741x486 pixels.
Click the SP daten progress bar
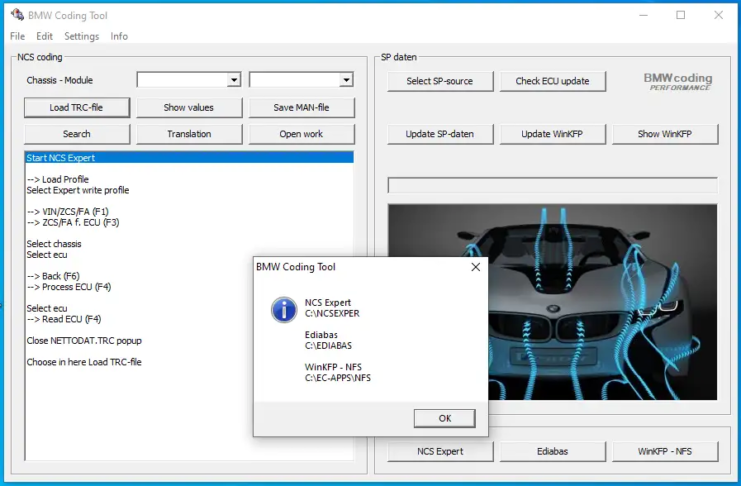[x=552, y=185]
